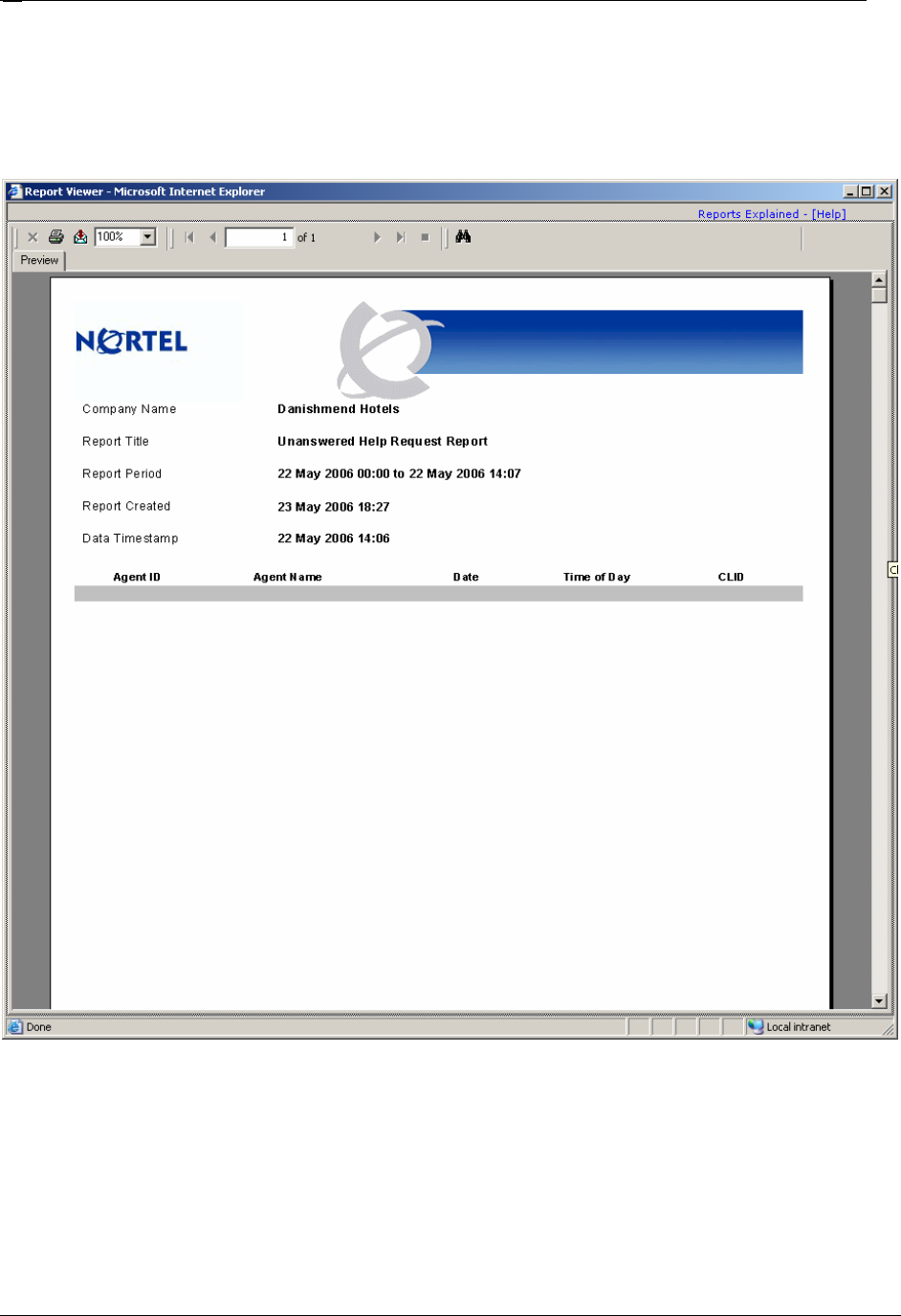
Task: Click the Report Period label
Action: click(121, 474)
